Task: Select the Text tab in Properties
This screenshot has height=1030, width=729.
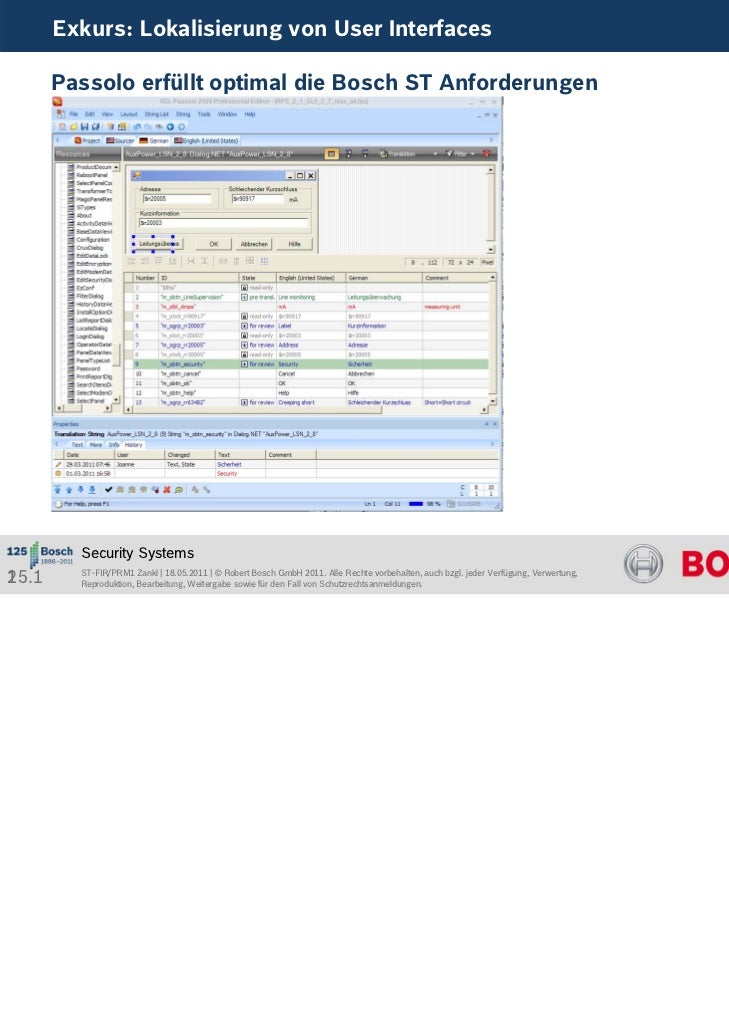Action: [77, 445]
